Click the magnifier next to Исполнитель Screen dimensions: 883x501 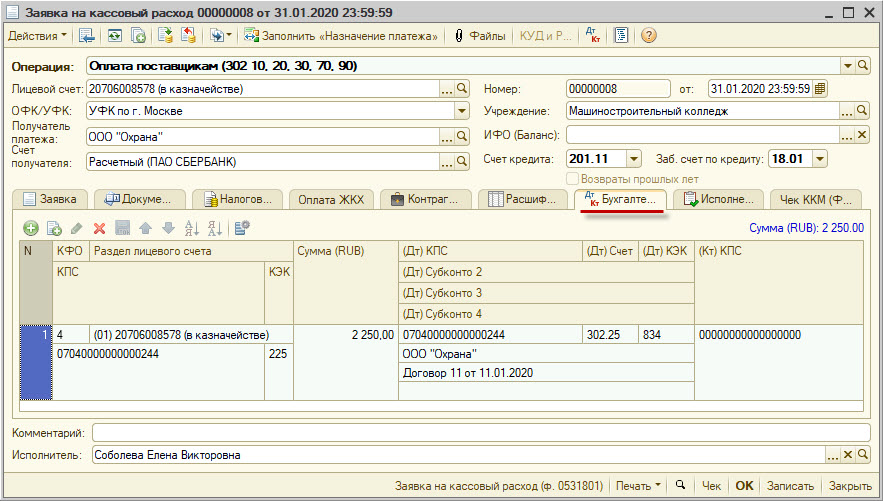(863, 455)
